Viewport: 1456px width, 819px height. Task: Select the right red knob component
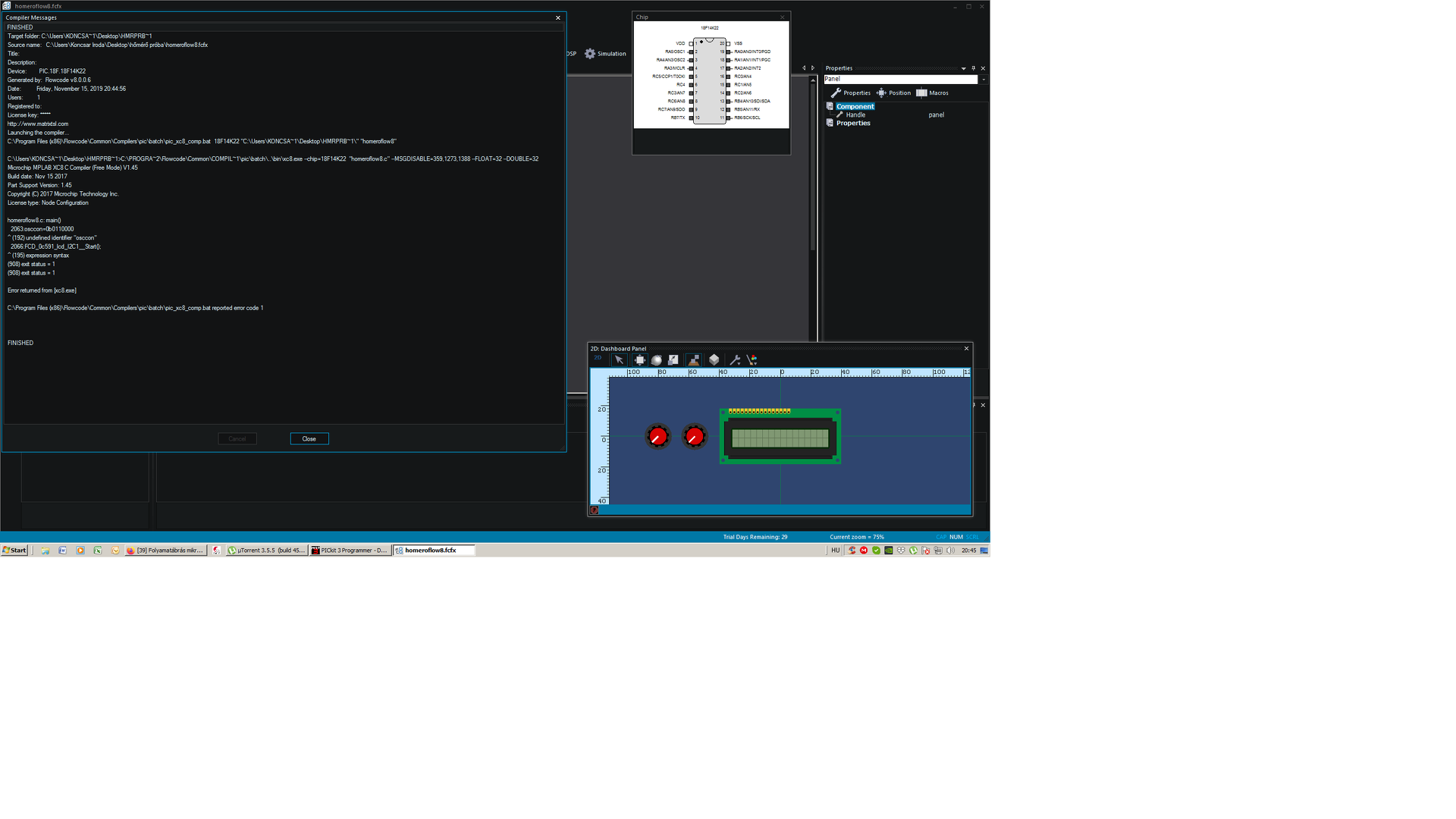click(x=694, y=436)
